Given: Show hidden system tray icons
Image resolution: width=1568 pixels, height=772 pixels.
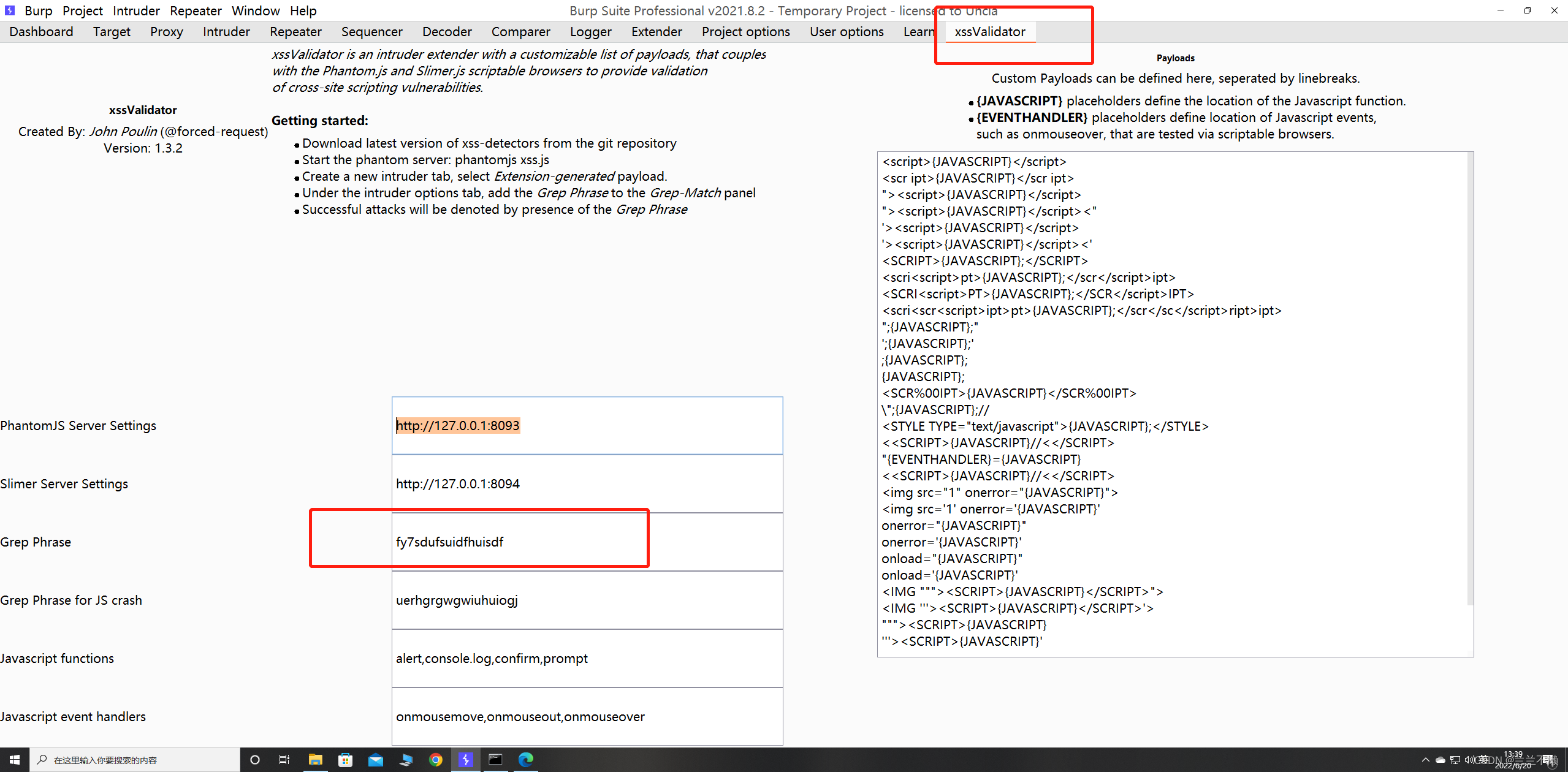Looking at the screenshot, I should (x=1425, y=760).
